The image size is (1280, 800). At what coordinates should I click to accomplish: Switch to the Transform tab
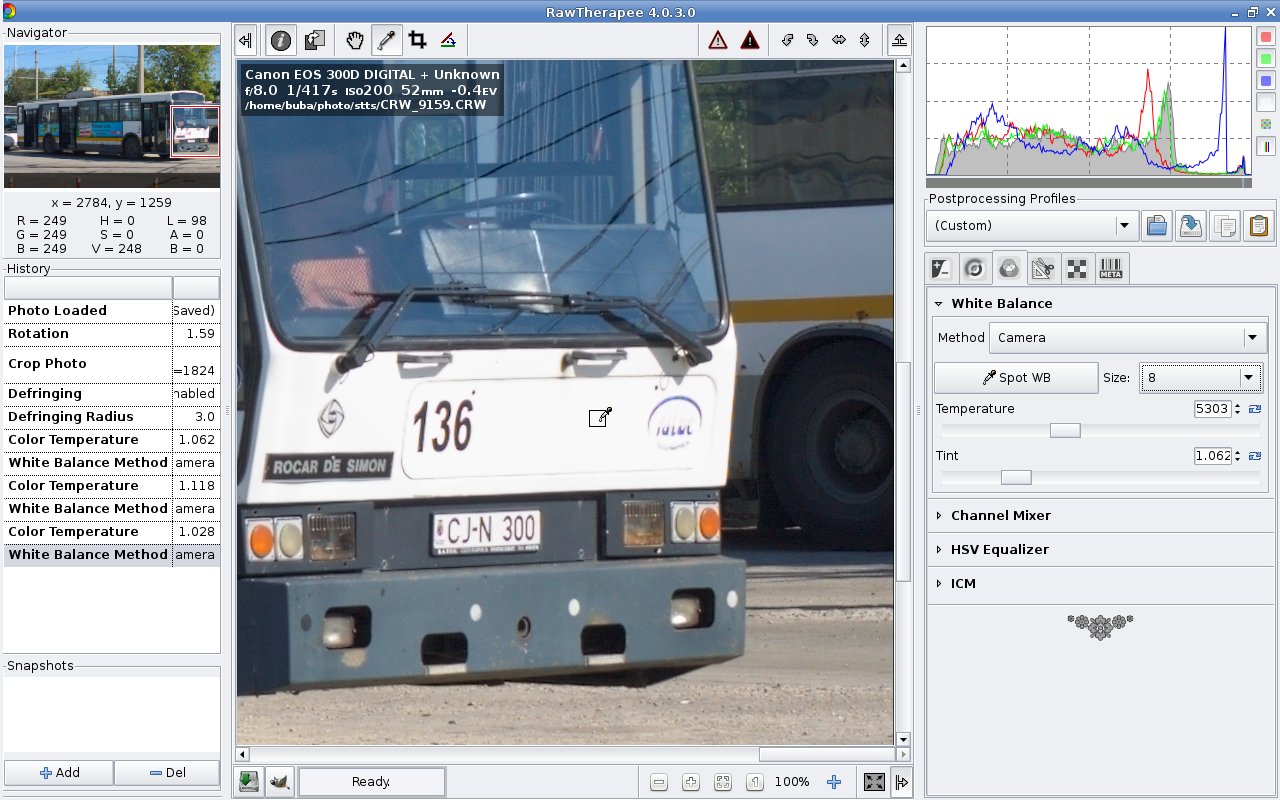click(1043, 268)
